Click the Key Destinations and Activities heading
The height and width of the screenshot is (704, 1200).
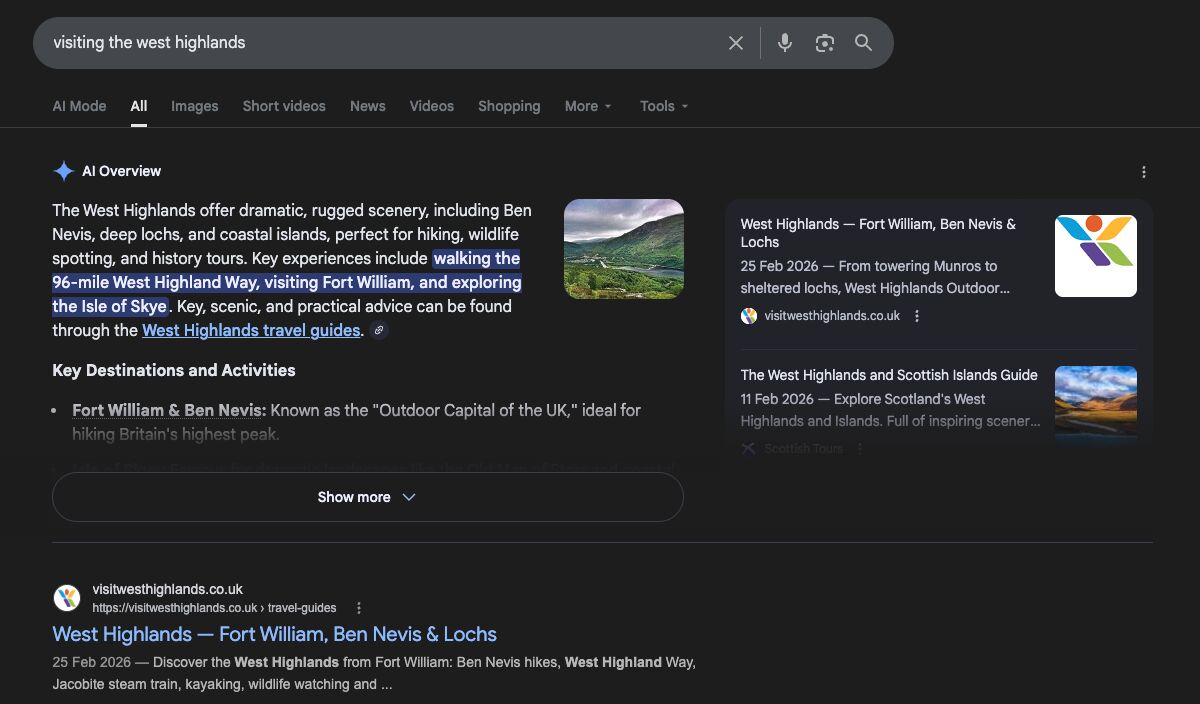point(174,370)
